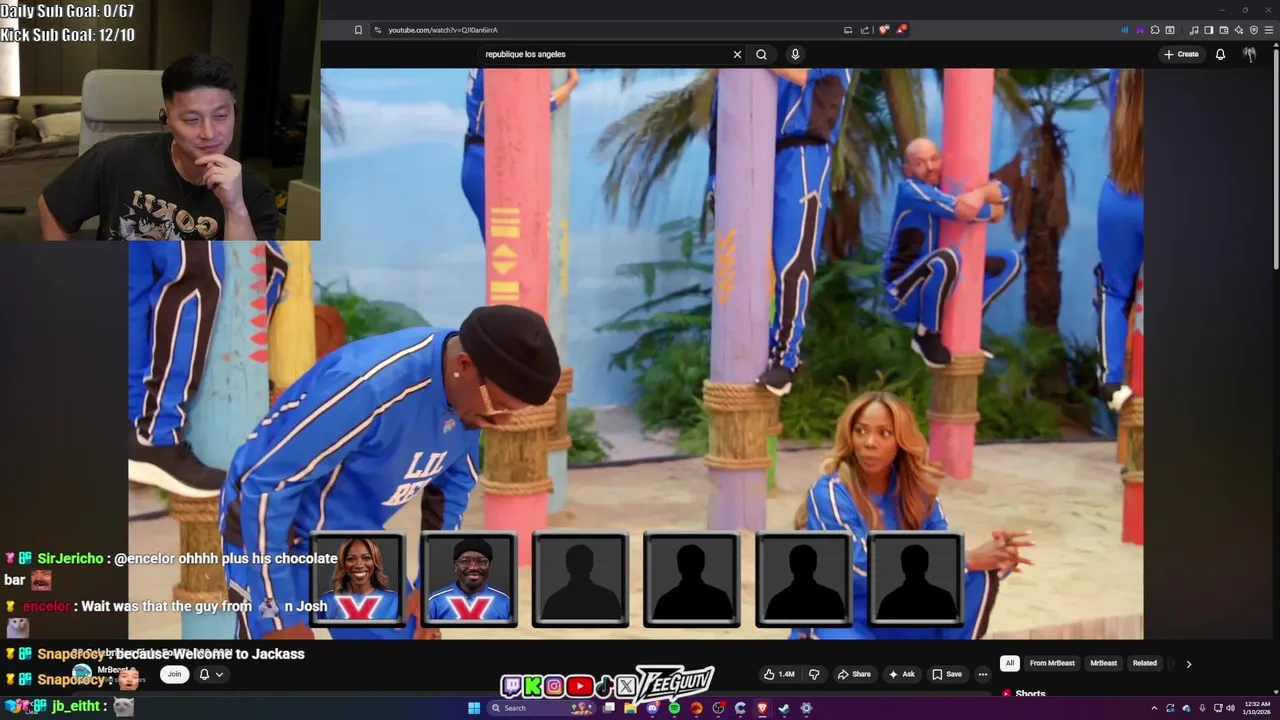Open Steam from the taskbar
The height and width of the screenshot is (720, 1280).
pyautogui.click(x=783, y=708)
